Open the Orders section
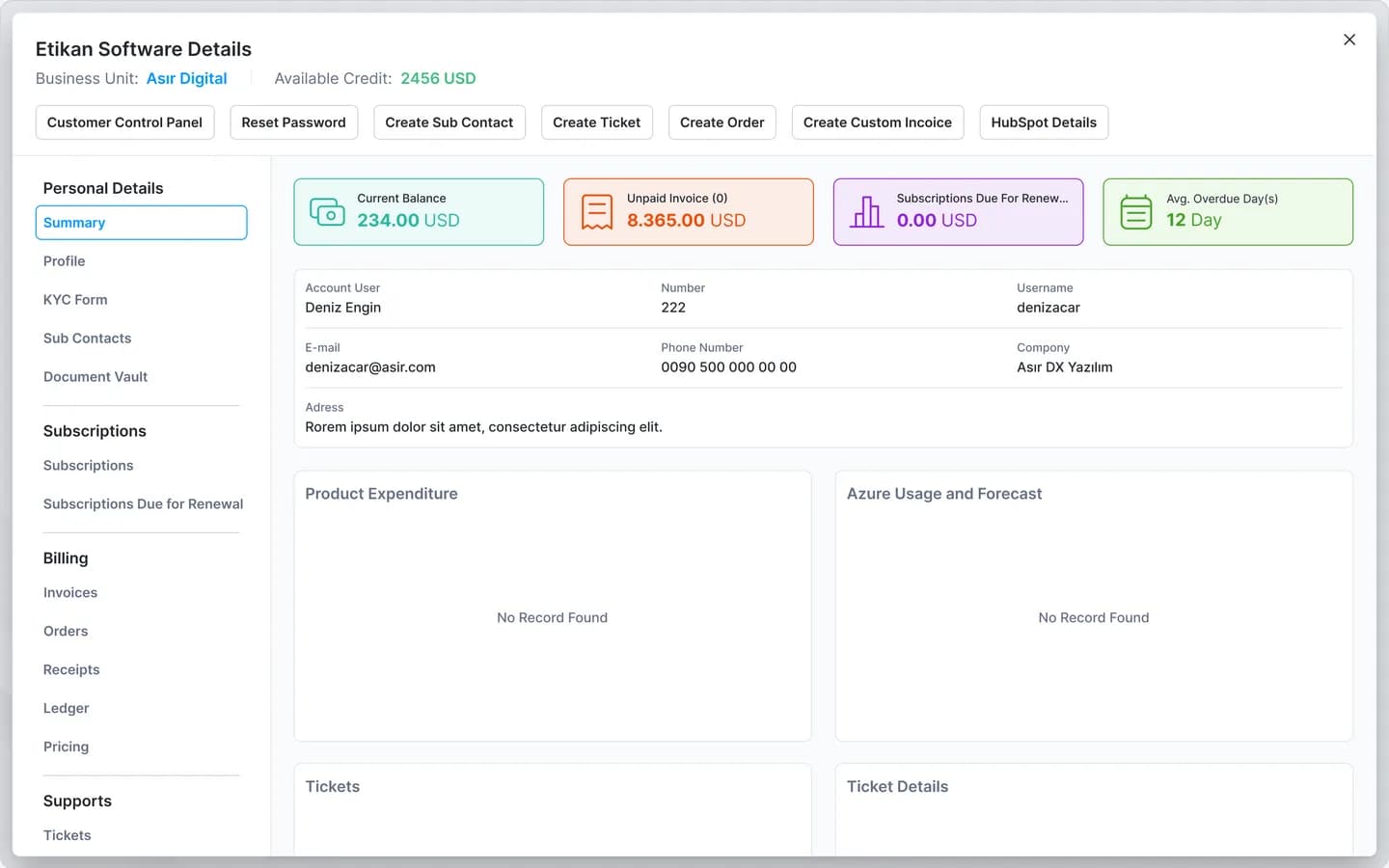The height and width of the screenshot is (868, 1389). click(66, 632)
